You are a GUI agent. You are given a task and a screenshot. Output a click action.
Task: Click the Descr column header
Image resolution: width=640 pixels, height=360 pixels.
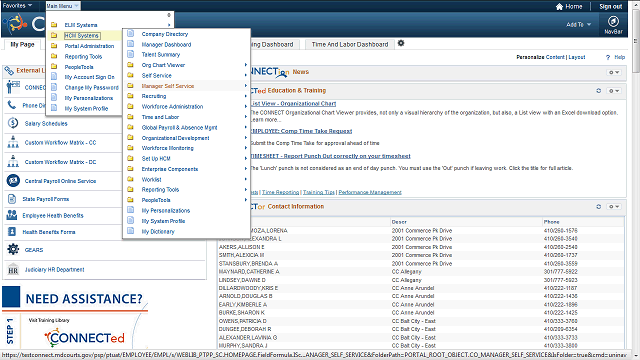(399, 222)
